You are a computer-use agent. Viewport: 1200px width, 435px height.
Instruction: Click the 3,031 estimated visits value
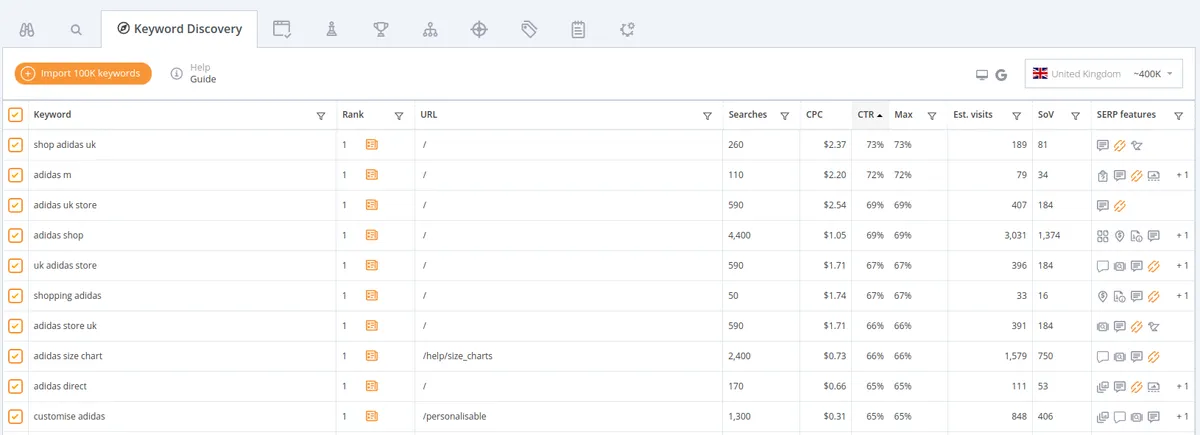[x=1013, y=235]
